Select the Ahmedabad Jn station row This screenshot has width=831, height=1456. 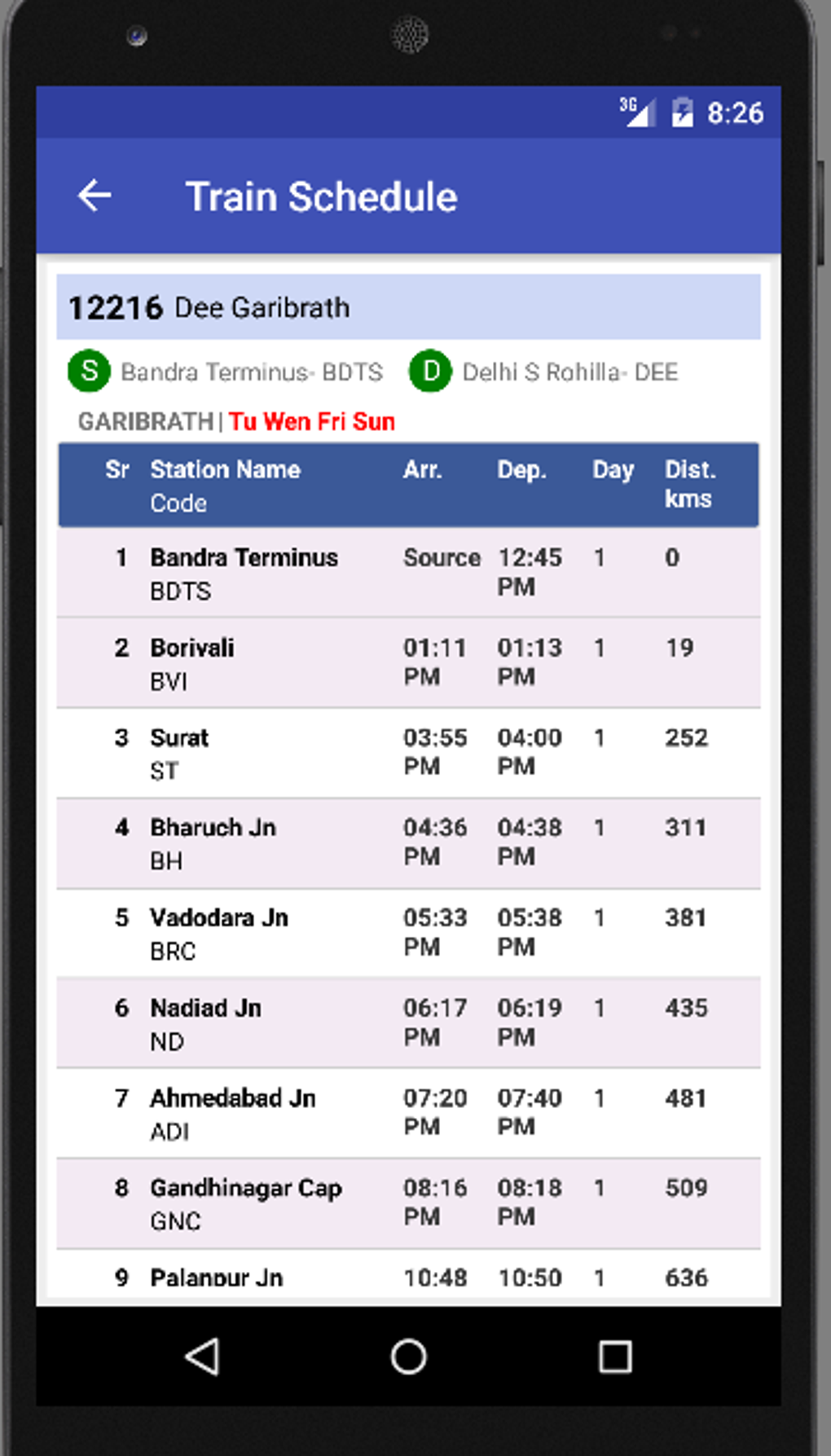(x=407, y=1113)
